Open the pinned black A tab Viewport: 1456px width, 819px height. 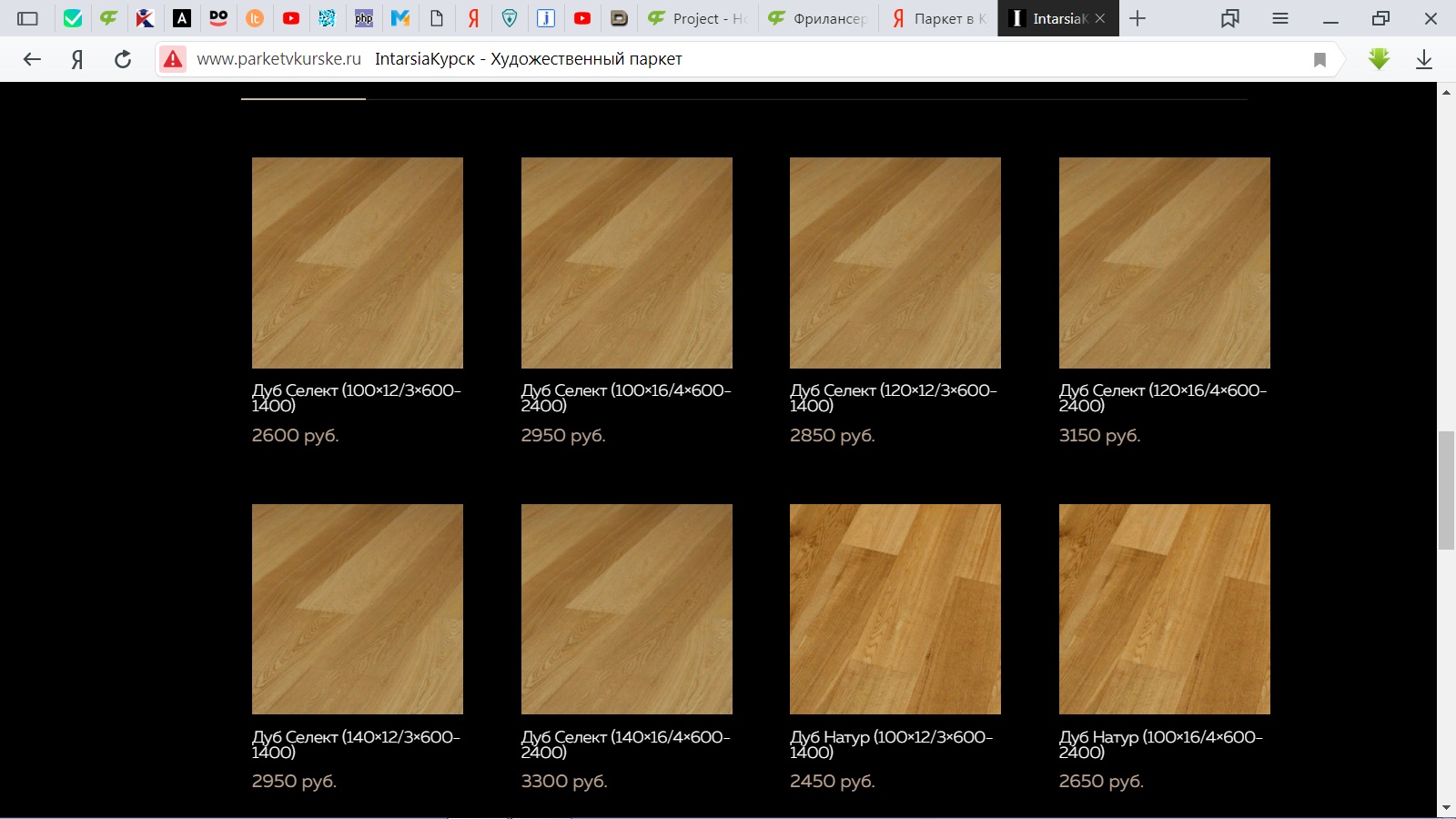tap(182, 18)
